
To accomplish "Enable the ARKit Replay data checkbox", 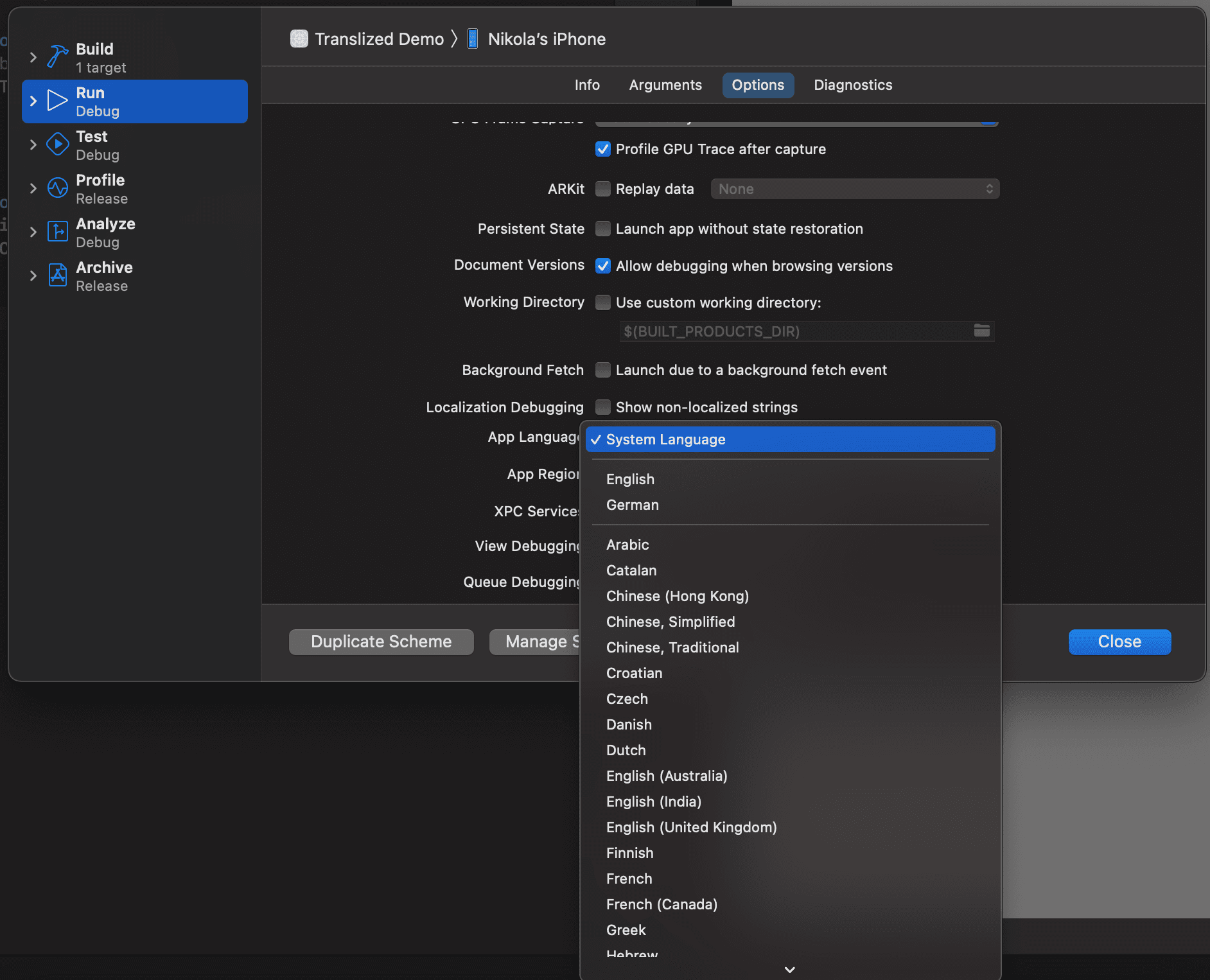I will click(x=603, y=189).
